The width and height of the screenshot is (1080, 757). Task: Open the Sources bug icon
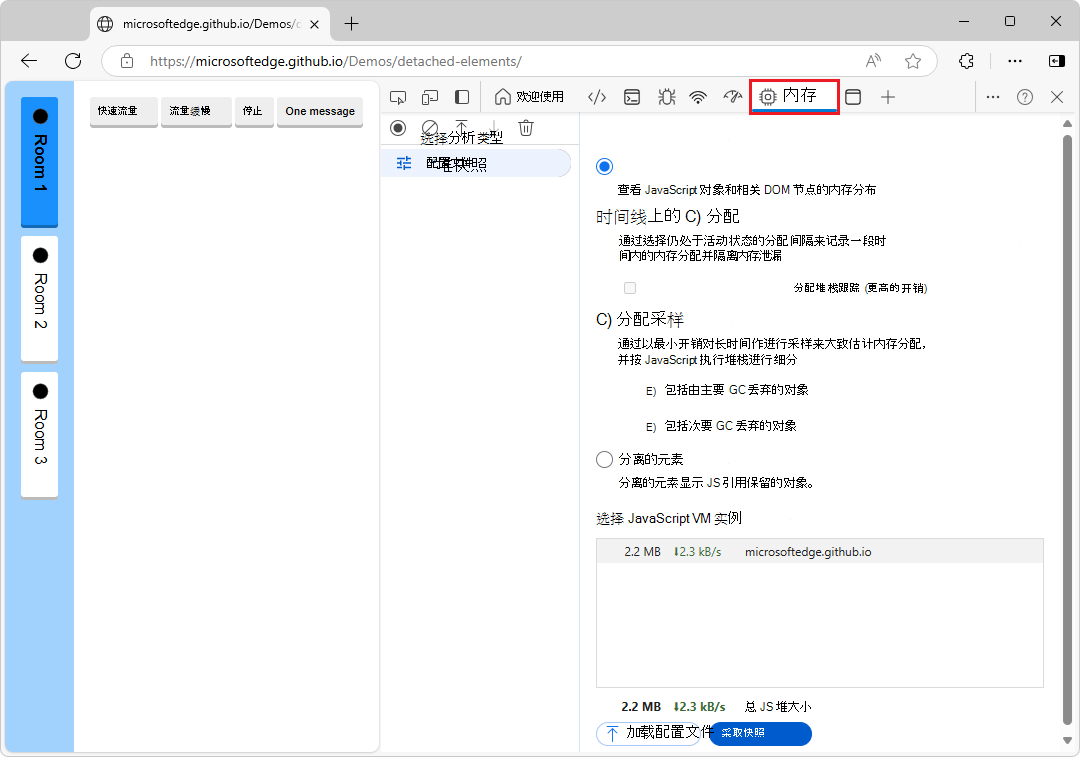(666, 97)
